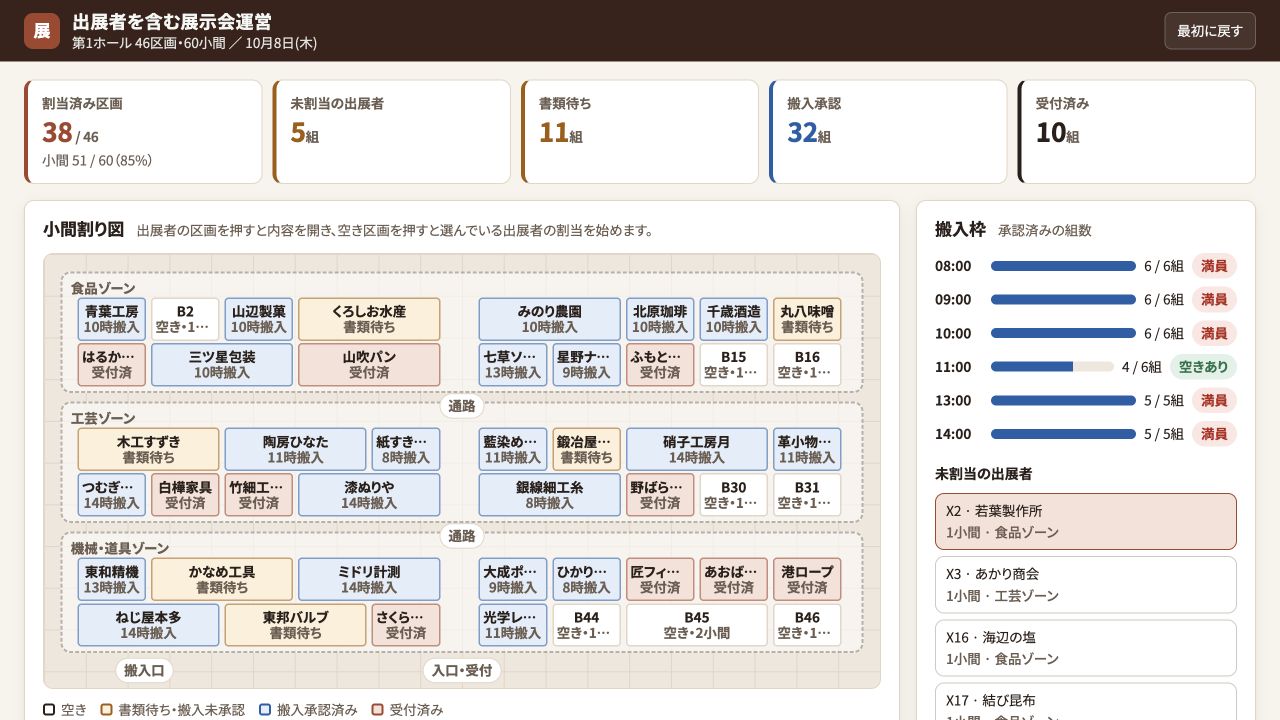Open the 銀線細工糸 booth

[x=549, y=495]
